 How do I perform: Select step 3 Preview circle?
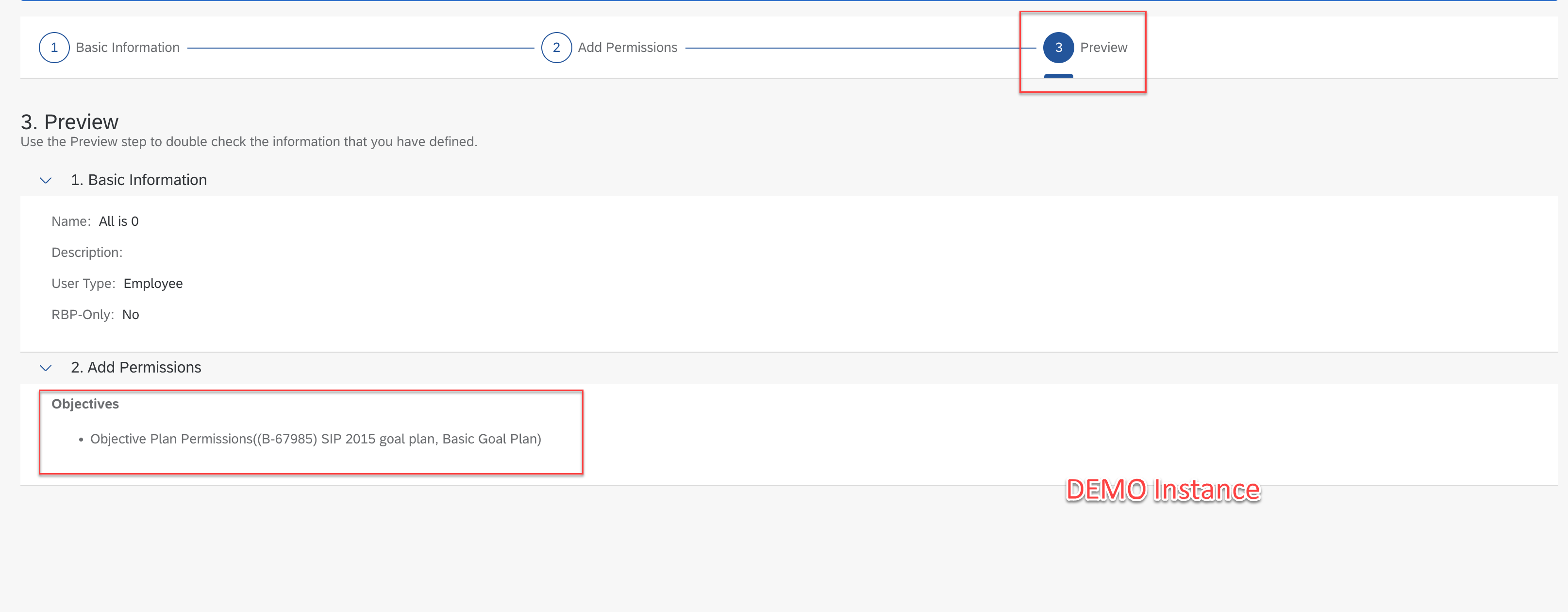click(1059, 48)
